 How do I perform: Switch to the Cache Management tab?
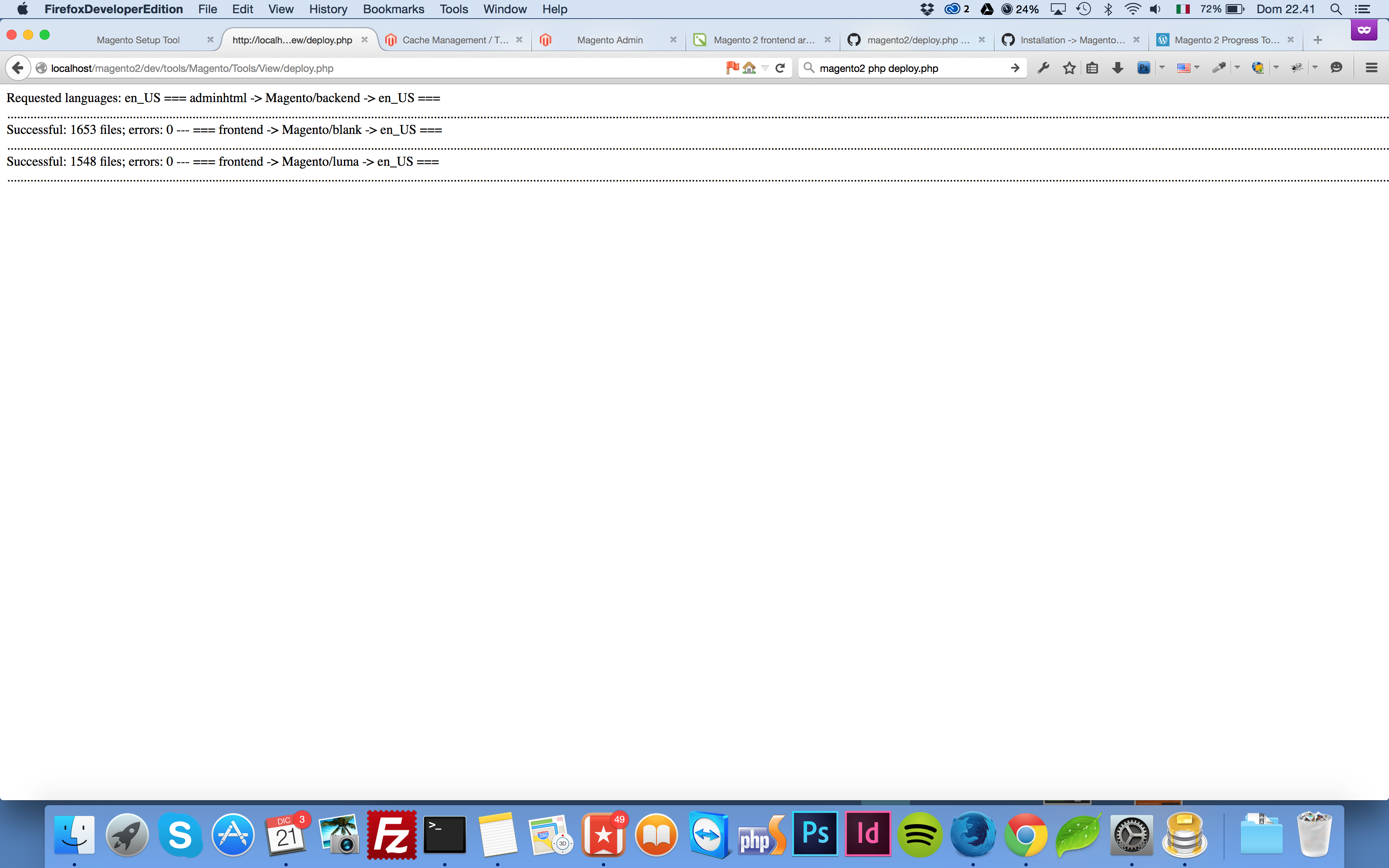(455, 40)
